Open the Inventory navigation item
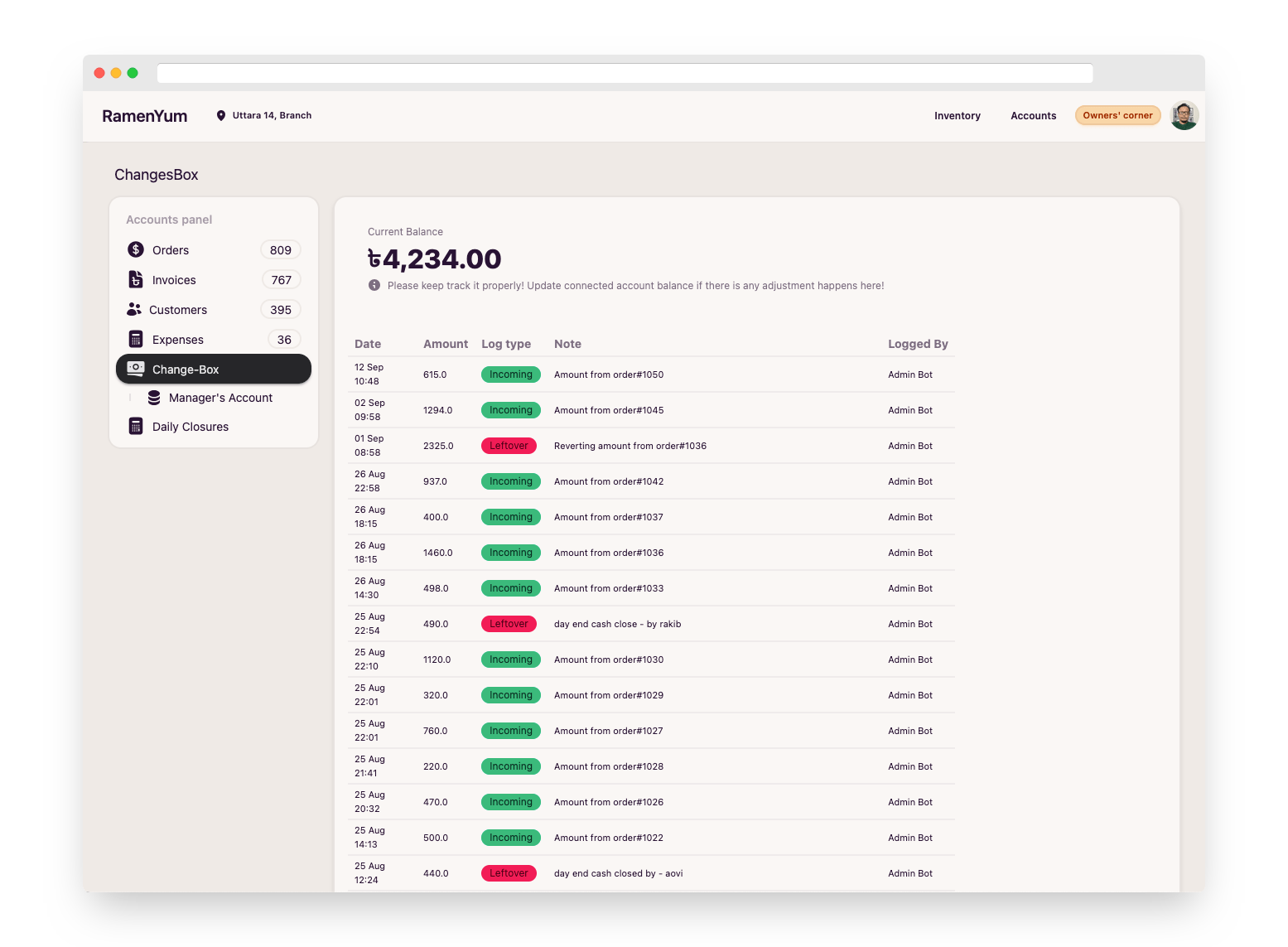The height and width of the screenshot is (947, 1288). tap(958, 115)
